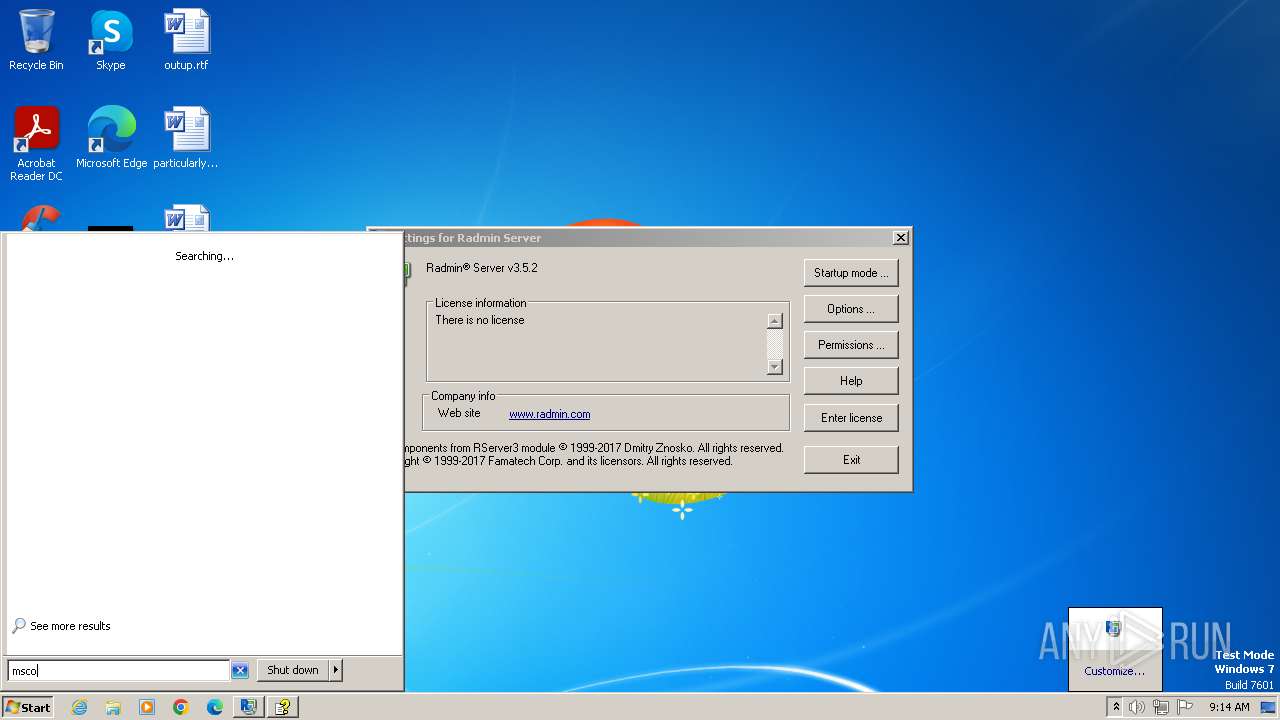Open Action Center flag icon
The image size is (1280, 720).
coord(1185,707)
